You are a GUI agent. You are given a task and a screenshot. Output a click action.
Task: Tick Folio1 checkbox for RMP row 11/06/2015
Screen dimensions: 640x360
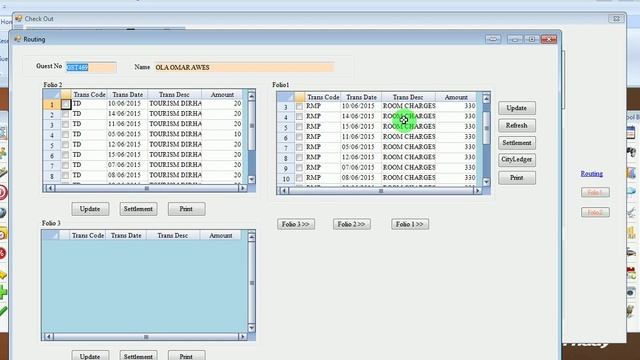[x=299, y=137]
